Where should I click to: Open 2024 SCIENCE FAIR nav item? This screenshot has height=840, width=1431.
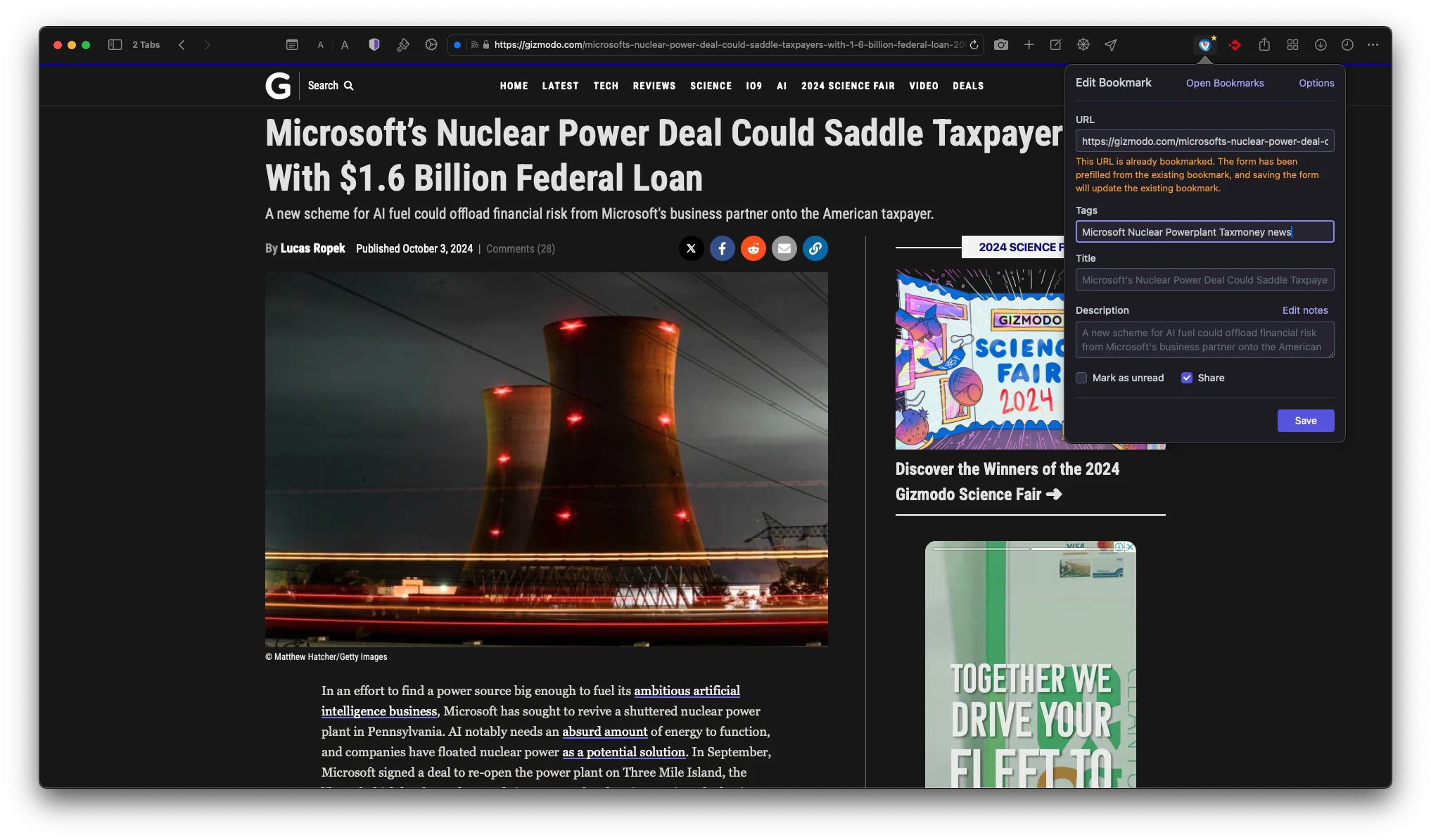[848, 86]
